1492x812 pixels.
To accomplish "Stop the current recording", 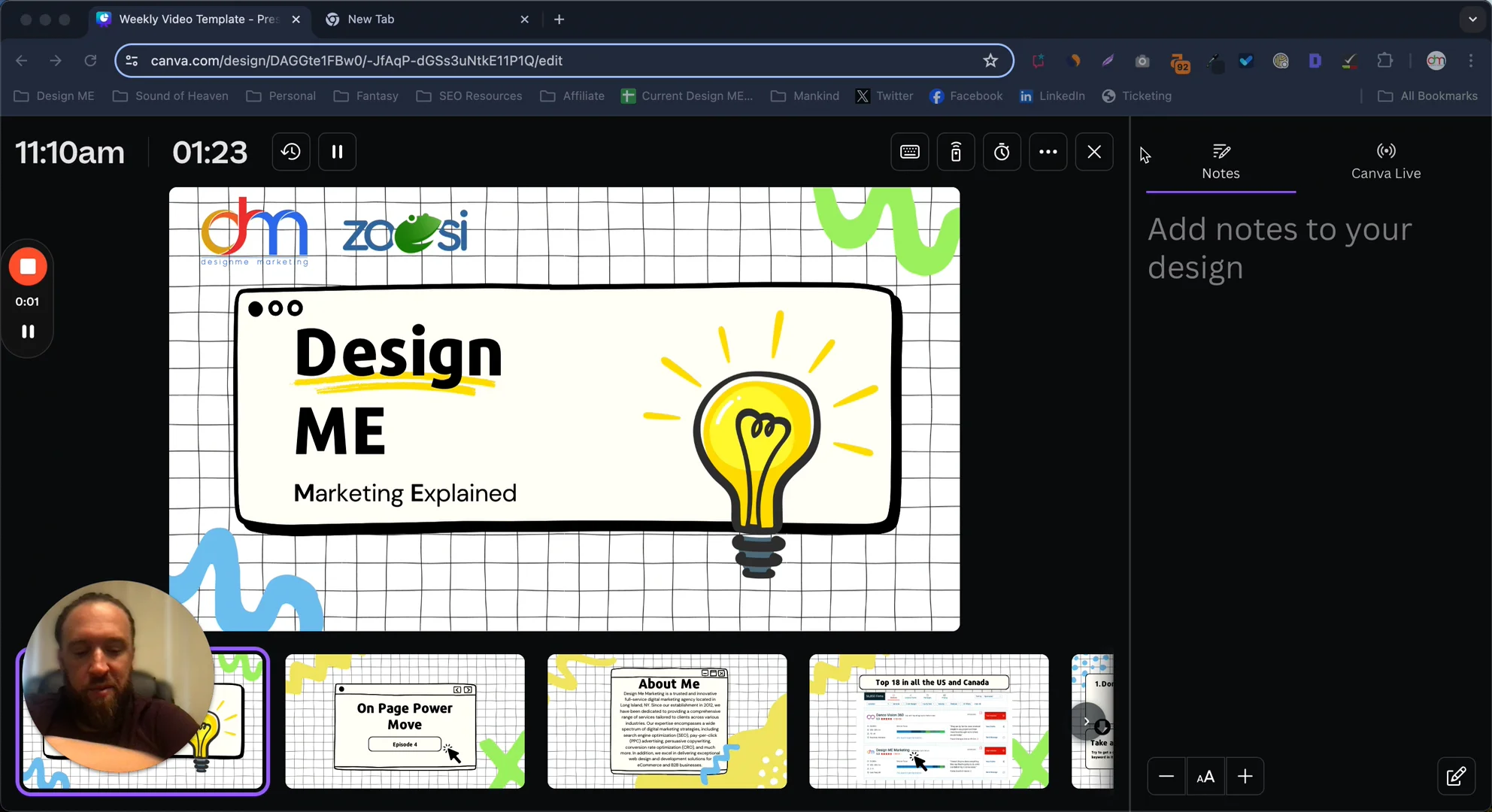I will (x=27, y=267).
